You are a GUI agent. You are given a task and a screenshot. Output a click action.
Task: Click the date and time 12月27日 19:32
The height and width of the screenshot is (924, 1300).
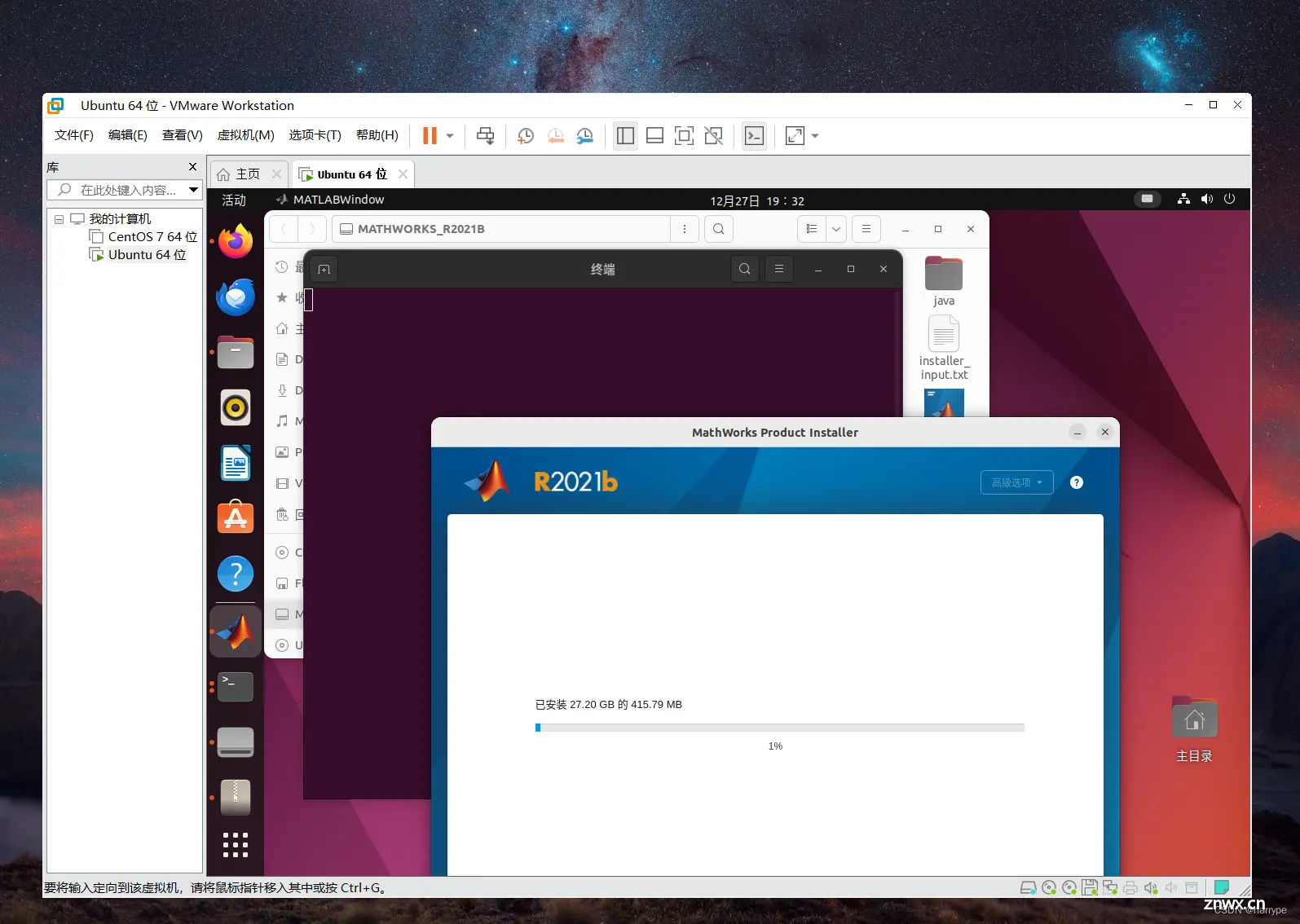coord(757,201)
